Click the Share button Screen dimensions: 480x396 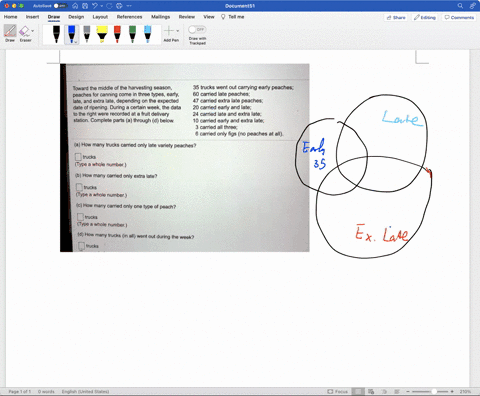click(396, 17)
